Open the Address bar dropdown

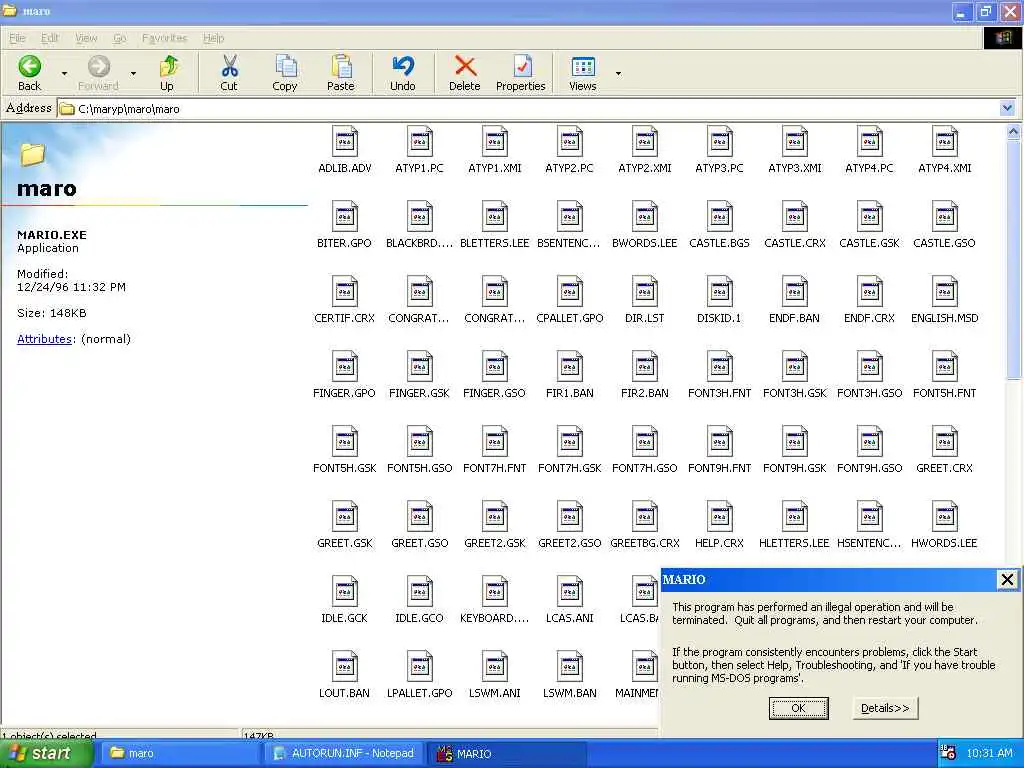point(1007,108)
